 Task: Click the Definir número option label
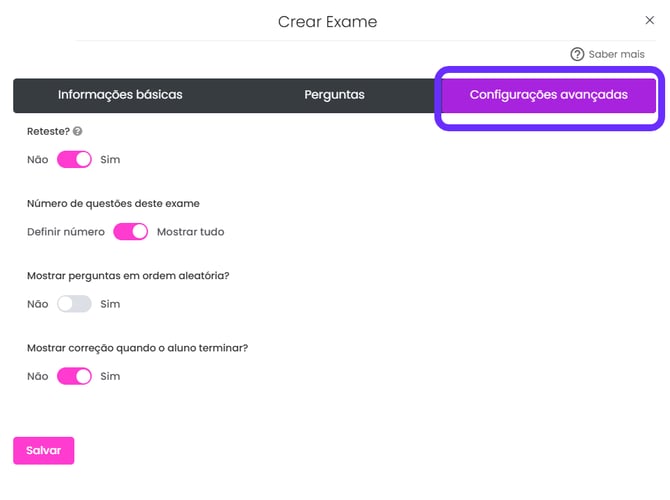[x=66, y=232]
